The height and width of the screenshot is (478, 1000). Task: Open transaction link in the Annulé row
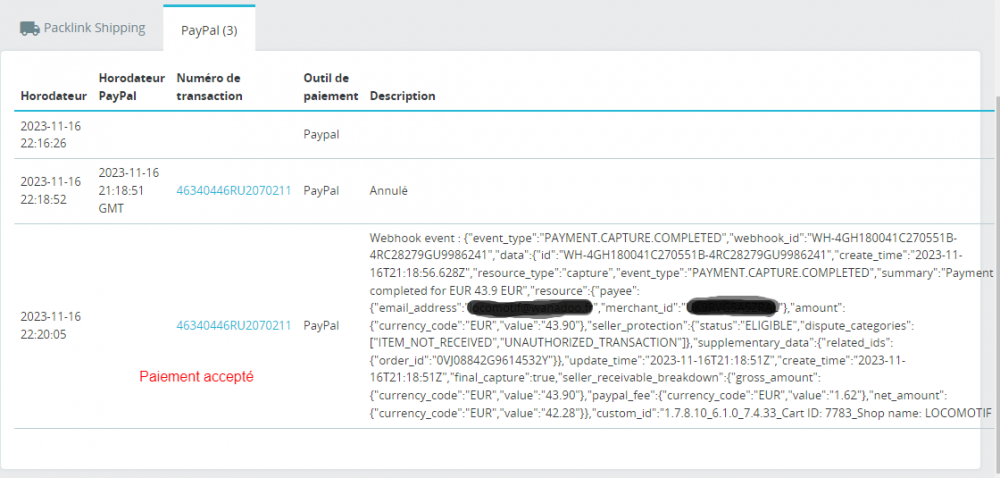[x=233, y=189]
